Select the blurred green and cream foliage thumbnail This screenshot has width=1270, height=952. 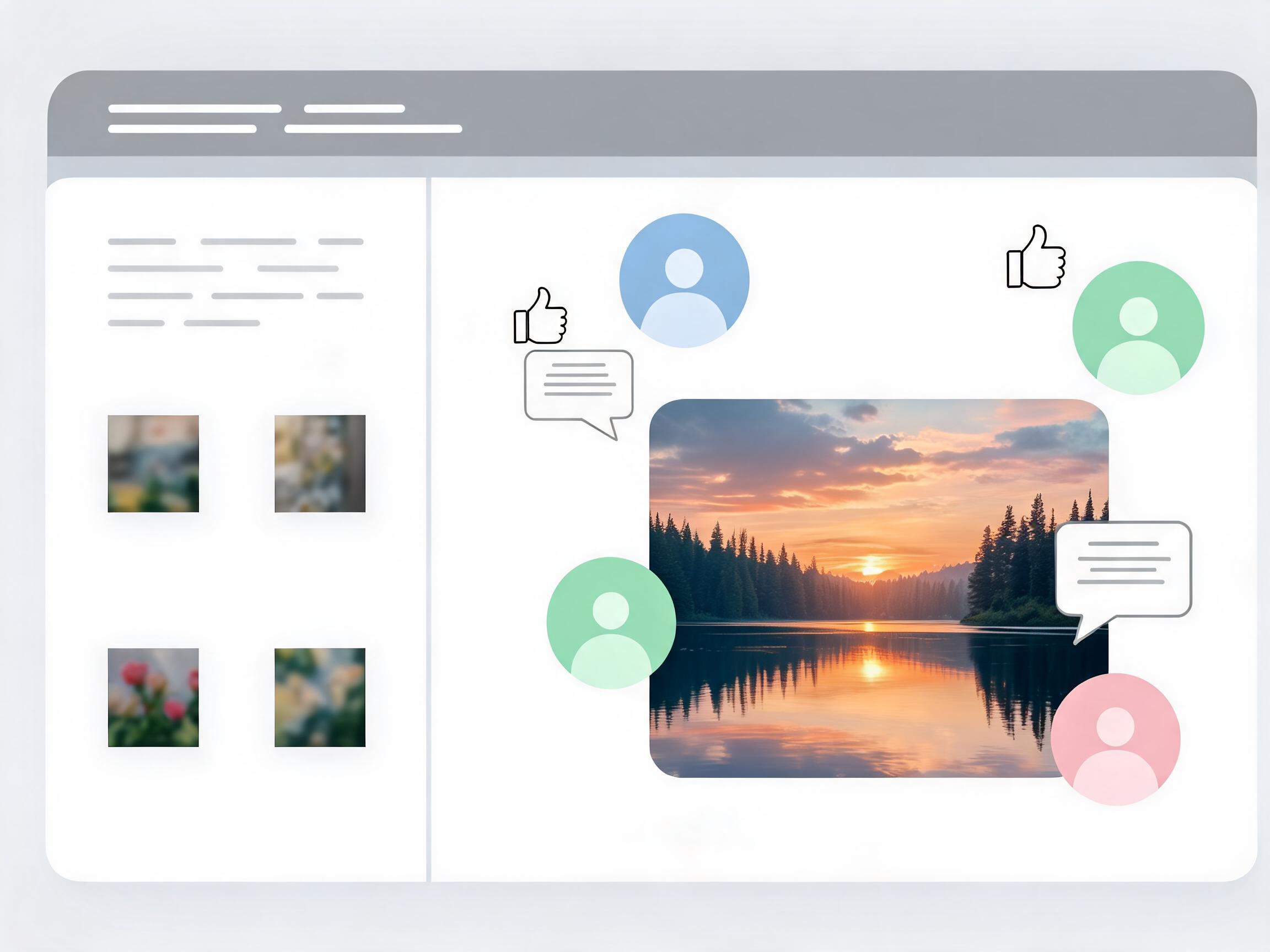click(320, 697)
